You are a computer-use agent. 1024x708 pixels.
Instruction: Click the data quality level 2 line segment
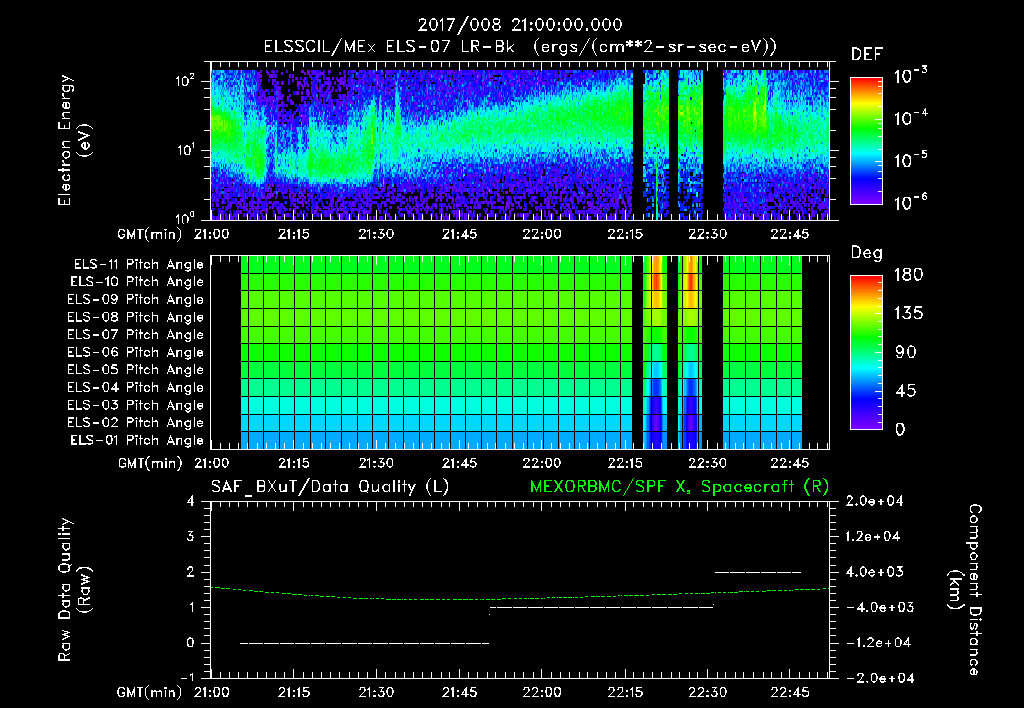(x=758, y=572)
